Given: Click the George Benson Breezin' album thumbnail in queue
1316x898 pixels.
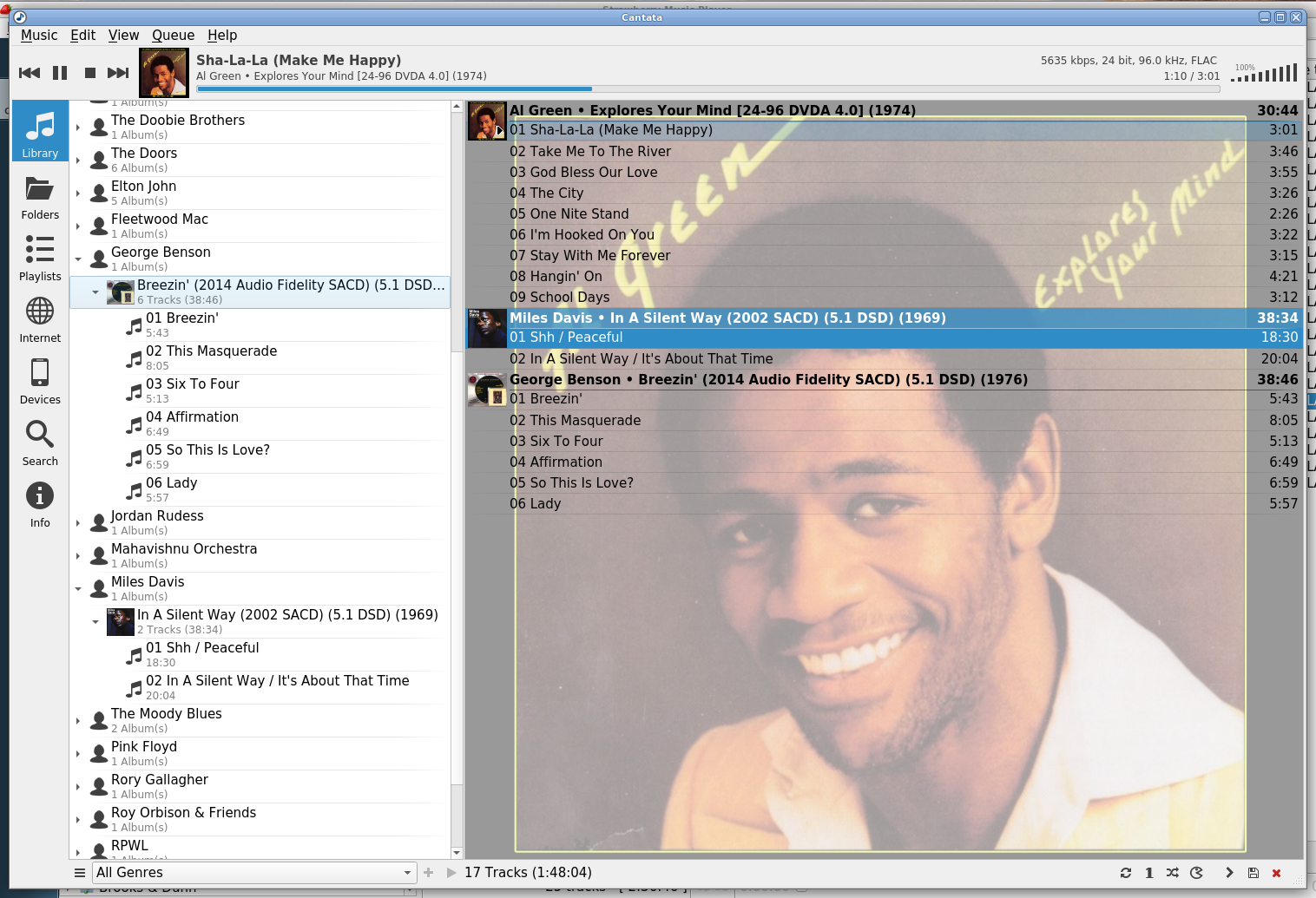Looking at the screenshot, I should click(x=487, y=390).
